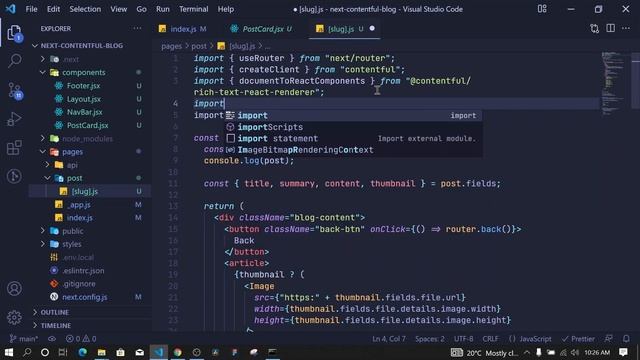
Task: Click errors and warnings count in status bar
Action: click(x=81, y=339)
